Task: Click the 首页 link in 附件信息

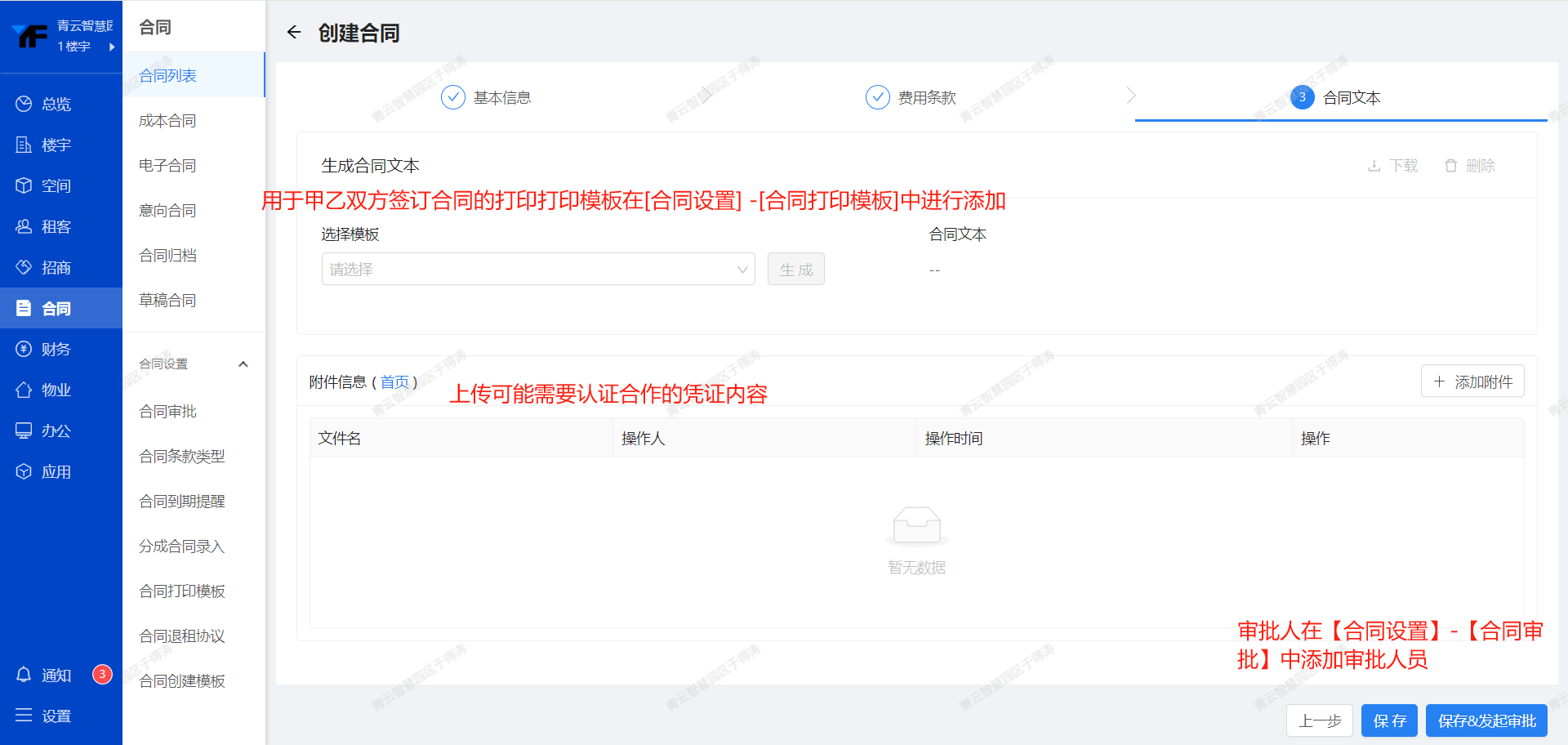Action: click(x=394, y=382)
